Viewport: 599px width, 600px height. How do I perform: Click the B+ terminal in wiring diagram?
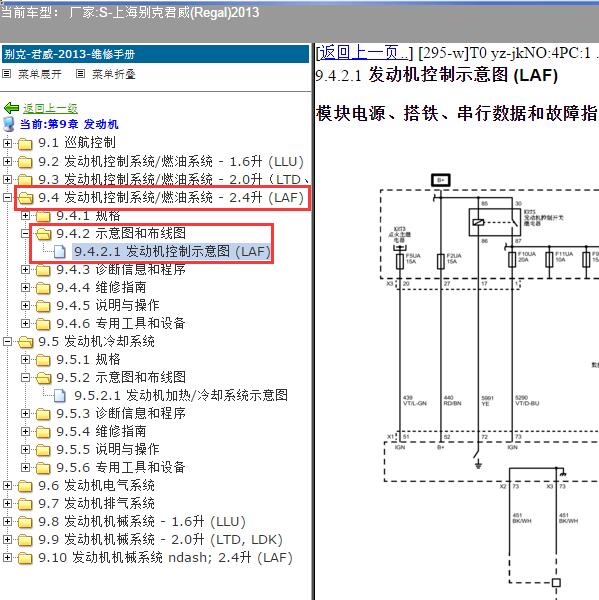(441, 180)
